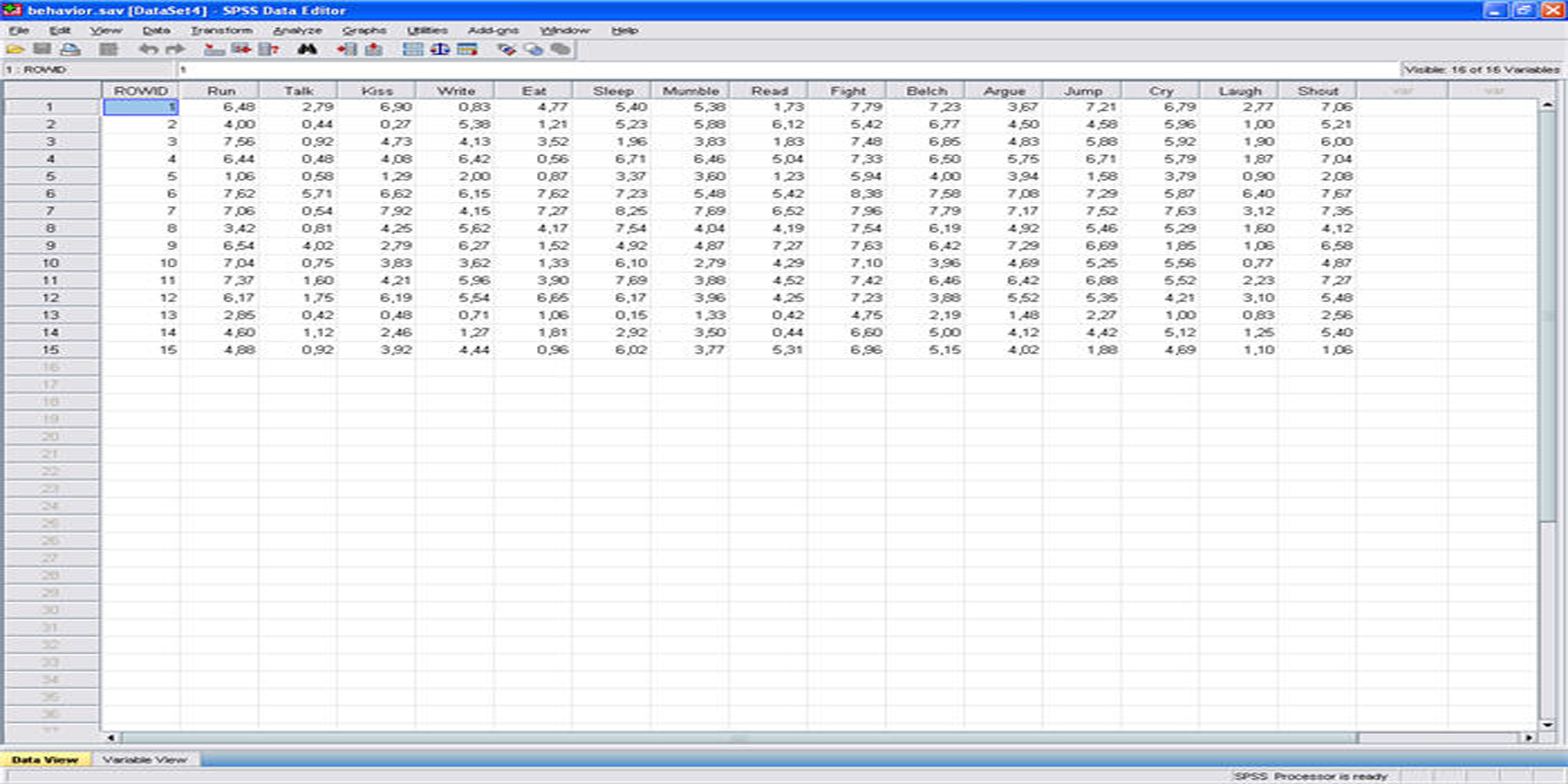Click the Split File icon

point(413,50)
